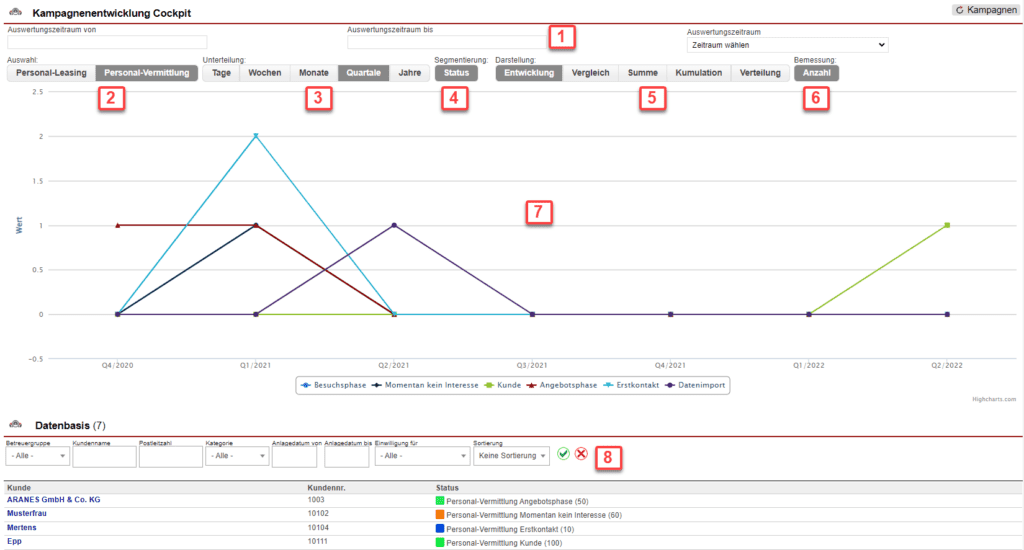Toggle Datenimport series in chart legend
Image resolution: width=1024 pixels, height=550 pixels.
(x=699, y=384)
